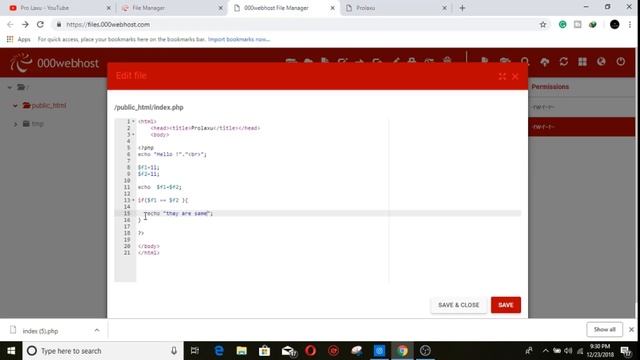Click Import bookmarks now link
640x360 pixels.
click(239, 40)
